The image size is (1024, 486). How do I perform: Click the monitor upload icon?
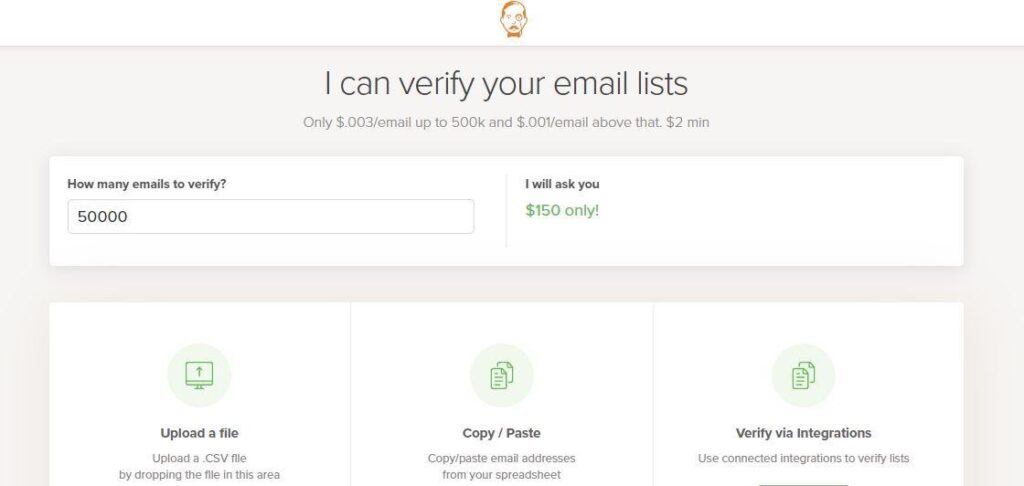click(199, 376)
